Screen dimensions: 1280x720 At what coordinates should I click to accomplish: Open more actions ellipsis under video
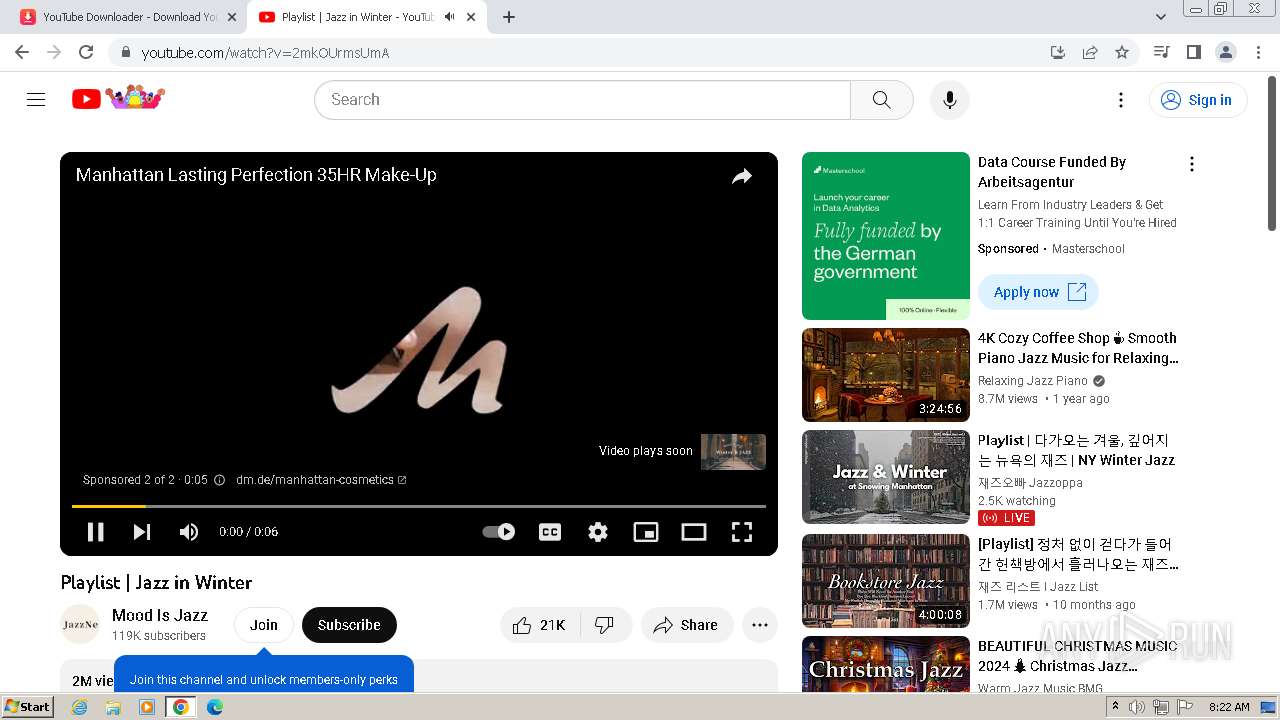coord(760,625)
